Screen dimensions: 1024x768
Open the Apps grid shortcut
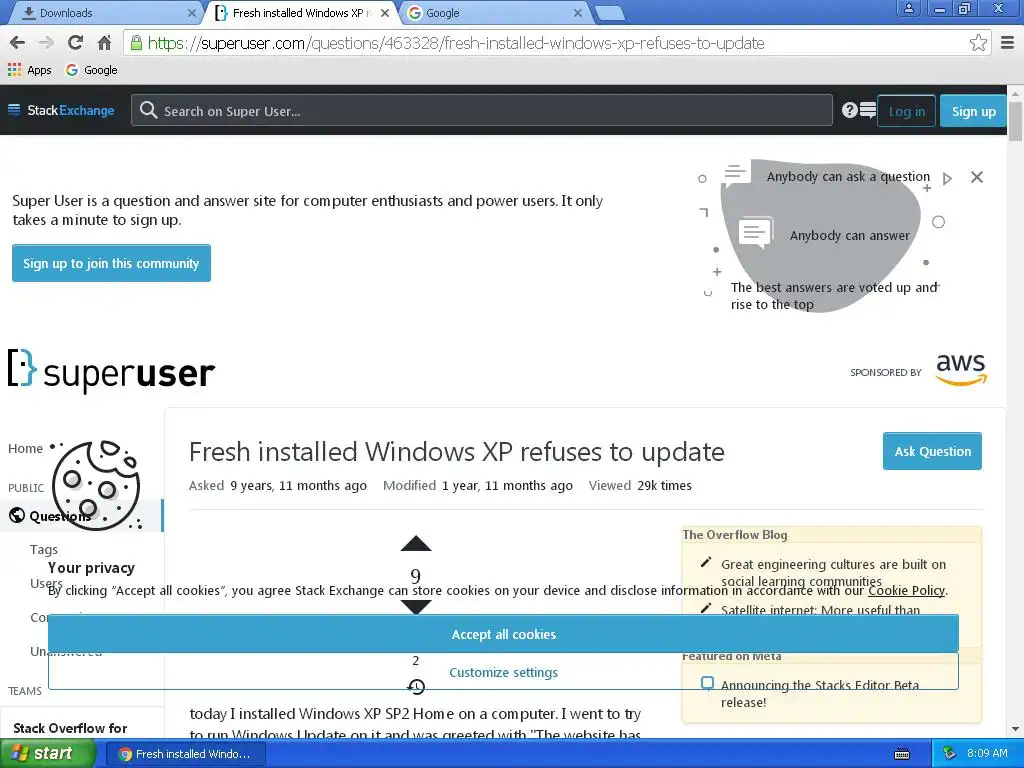pyautogui.click(x=30, y=70)
